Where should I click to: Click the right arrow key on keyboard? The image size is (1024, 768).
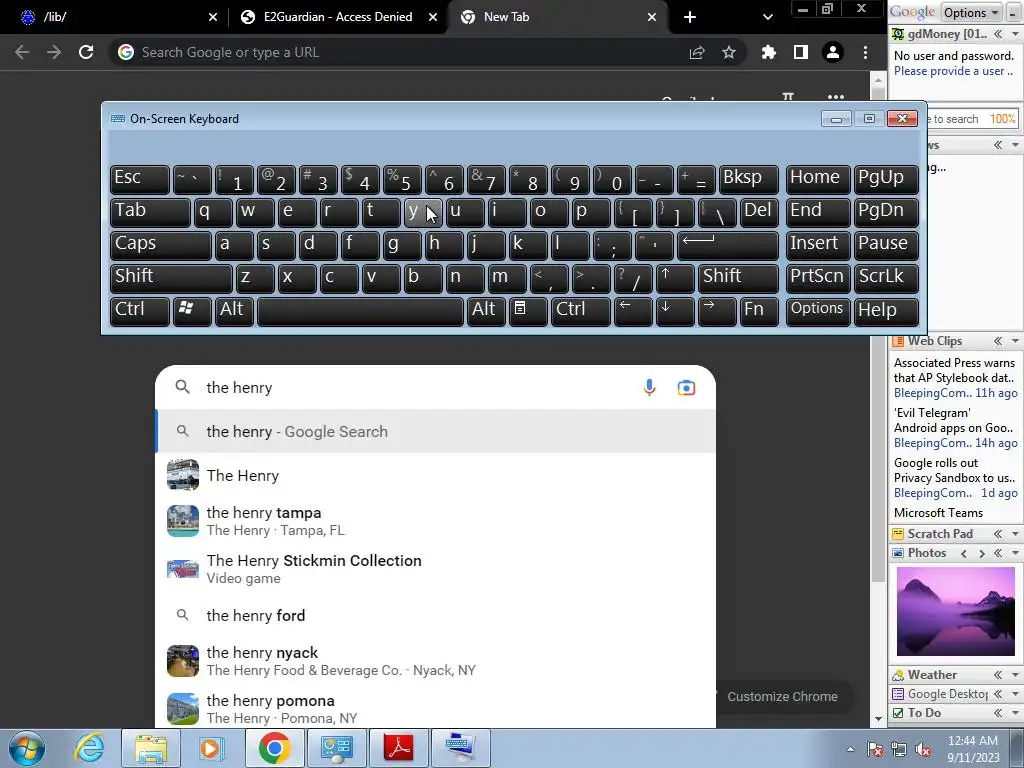[x=716, y=312]
